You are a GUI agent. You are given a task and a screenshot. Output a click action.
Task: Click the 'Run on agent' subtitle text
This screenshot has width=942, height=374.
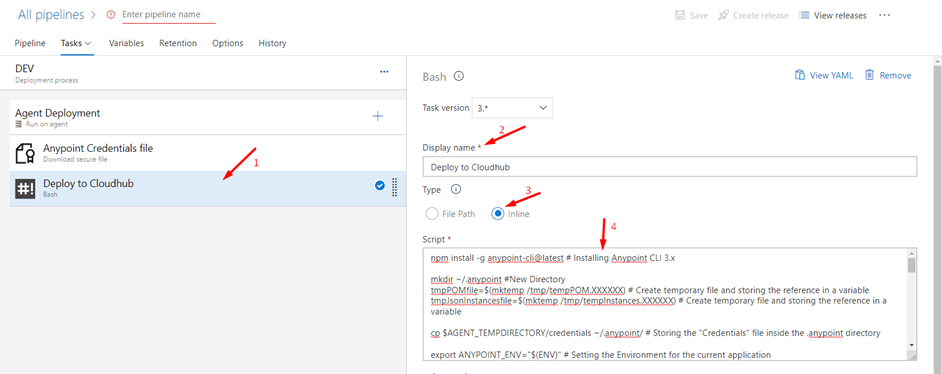pos(46,124)
